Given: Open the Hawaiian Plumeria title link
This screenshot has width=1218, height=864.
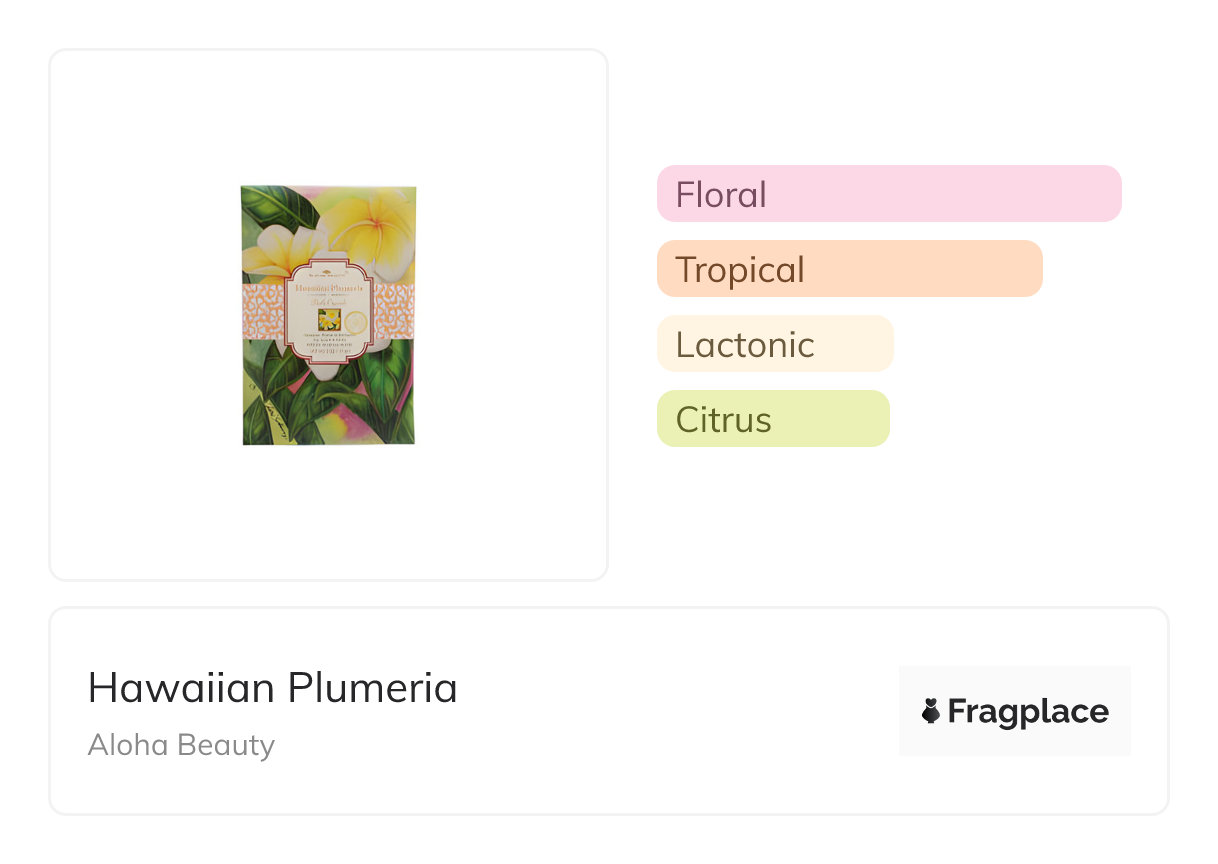Looking at the screenshot, I should (x=272, y=688).
